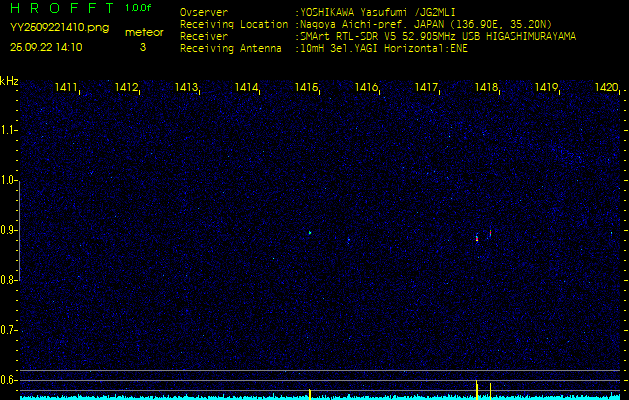The height and width of the screenshot is (400, 629).
Task: Click the kHz unit label
Action: (x=9, y=80)
